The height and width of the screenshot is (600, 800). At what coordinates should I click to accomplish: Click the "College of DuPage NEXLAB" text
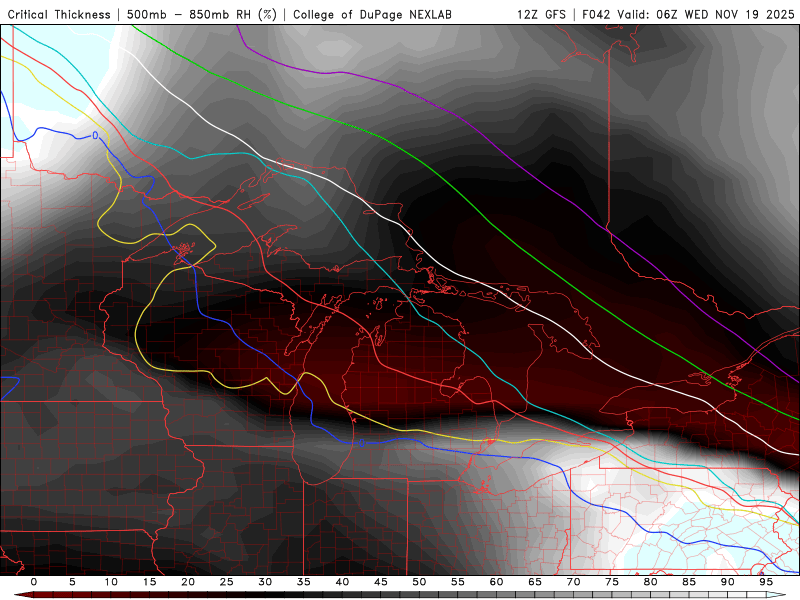tap(372, 15)
